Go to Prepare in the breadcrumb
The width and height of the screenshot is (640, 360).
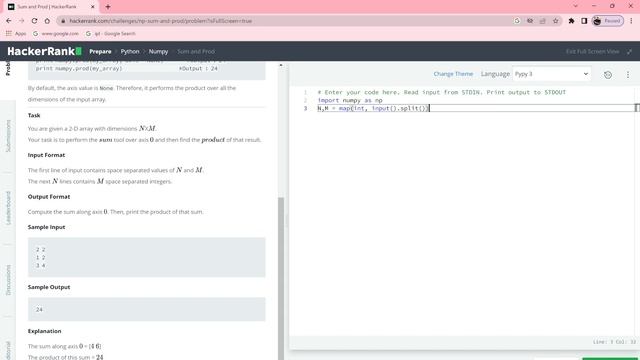[100, 51]
